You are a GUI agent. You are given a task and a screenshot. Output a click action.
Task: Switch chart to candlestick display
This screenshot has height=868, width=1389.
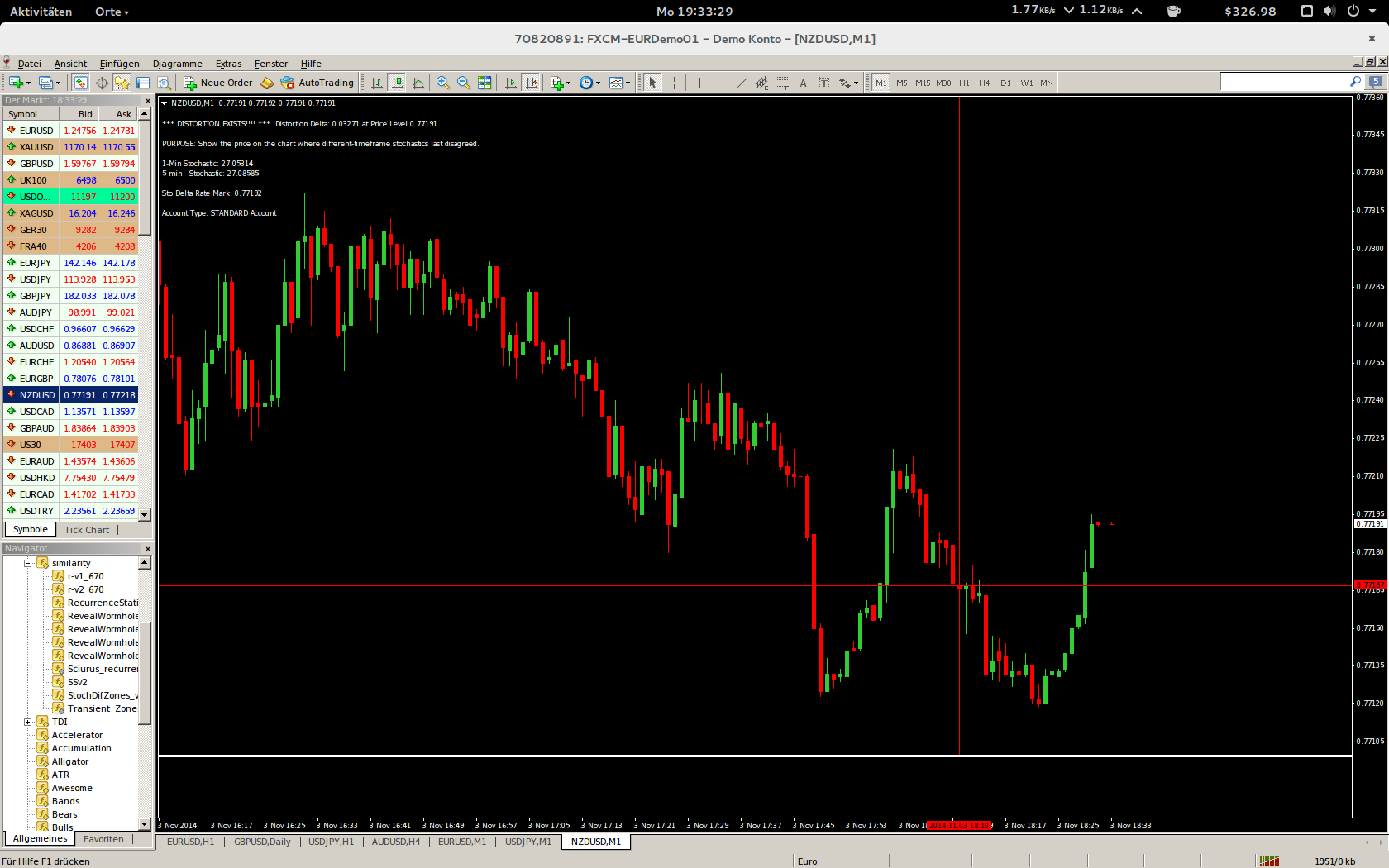click(x=398, y=83)
